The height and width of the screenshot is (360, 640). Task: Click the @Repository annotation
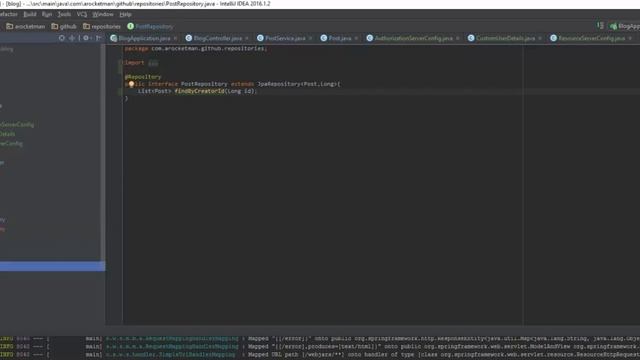(143, 77)
